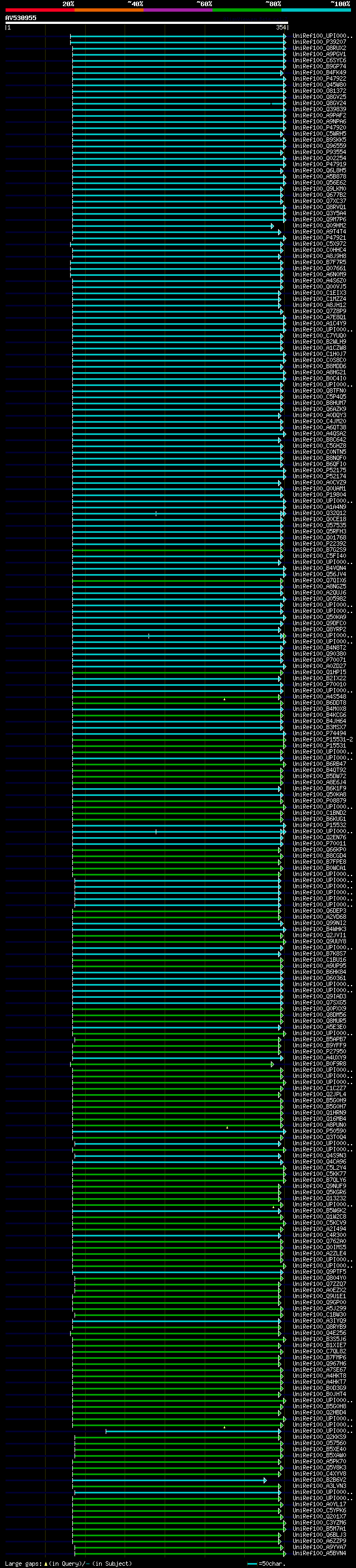This screenshot has height=1568, width=356.
Task: Click the alignment bar for UniRef100_Q09HM2
Action: (x=173, y=226)
